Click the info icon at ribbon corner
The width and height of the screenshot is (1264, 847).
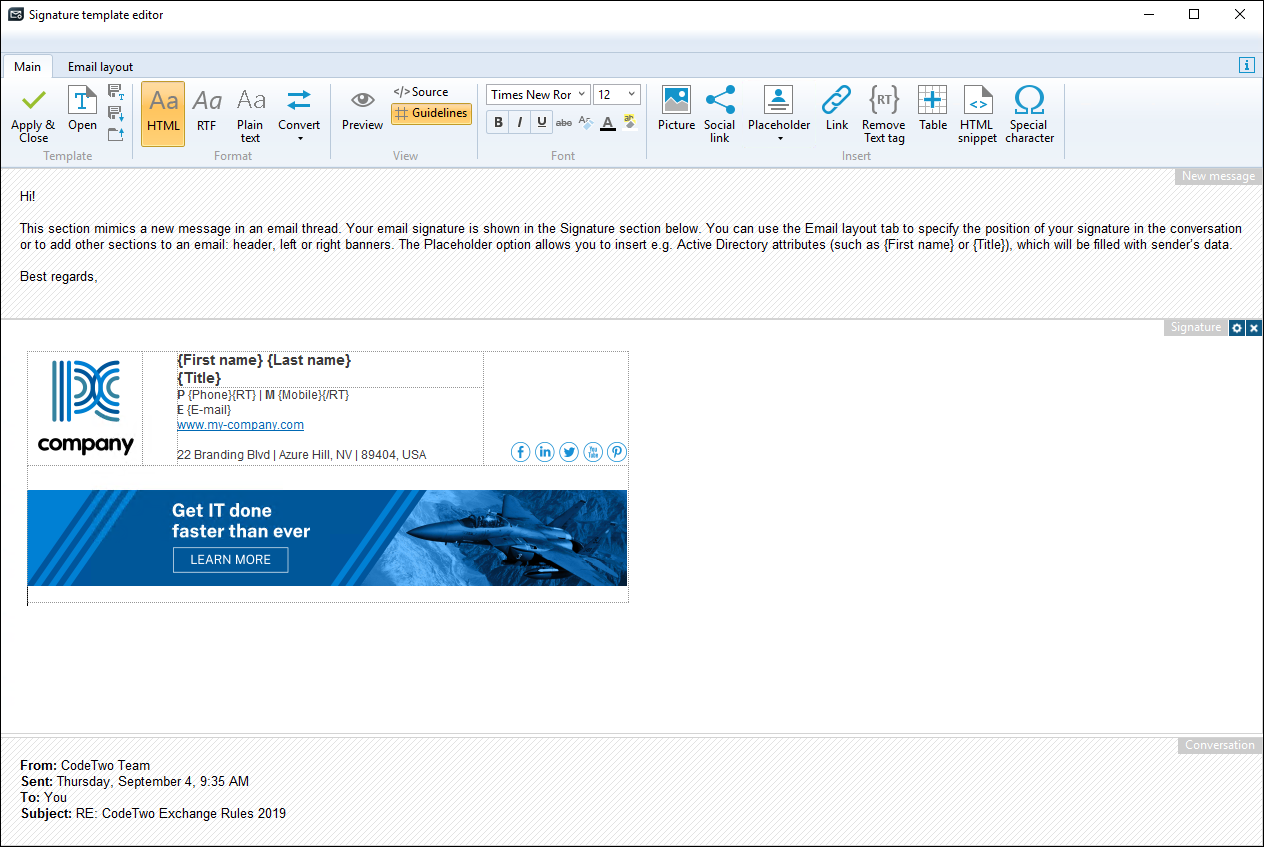tap(1247, 65)
